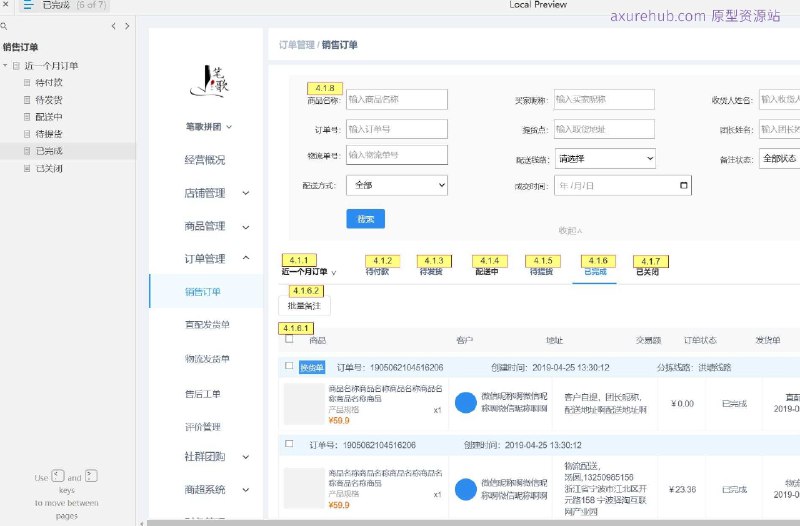Open 配送中 page in sidebar tree
This screenshot has height=526, width=800.
click(x=48, y=116)
